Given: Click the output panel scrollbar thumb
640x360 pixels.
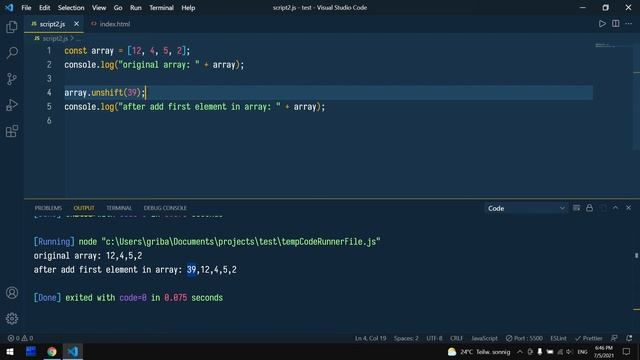Looking at the screenshot, I should [x=636, y=256].
